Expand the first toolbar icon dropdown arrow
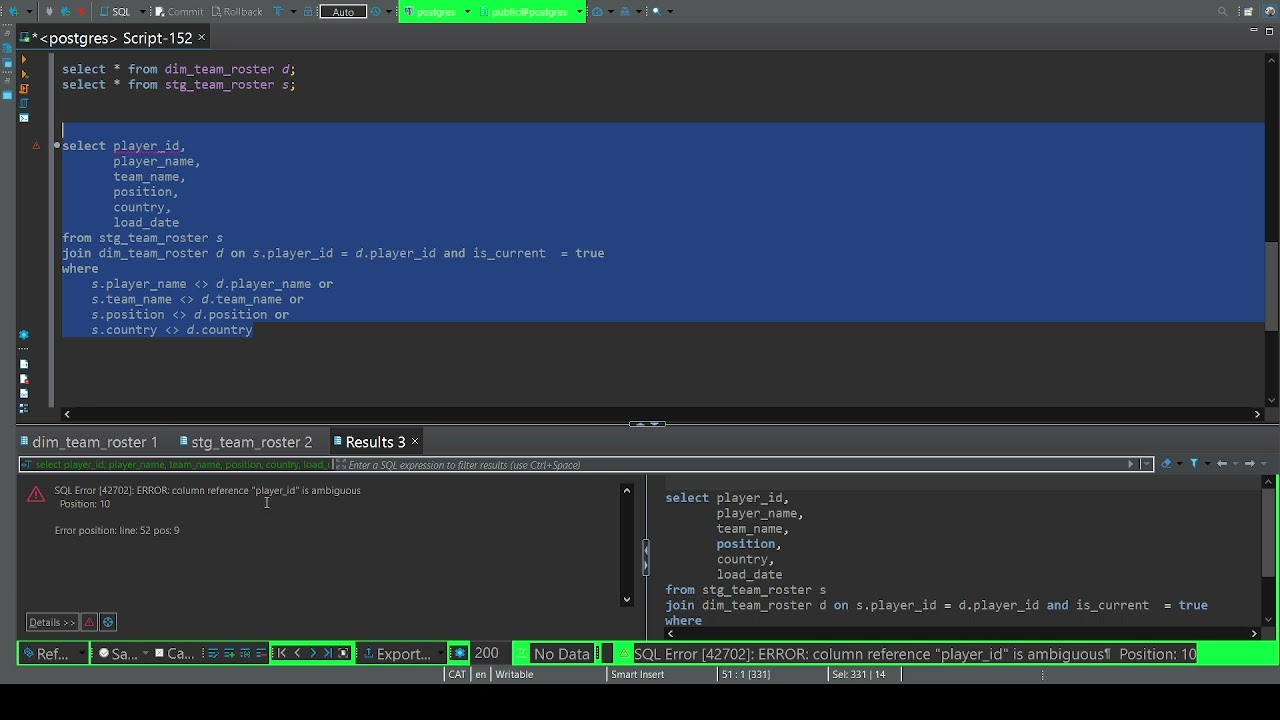Viewport: 1280px width, 720px height. click(28, 11)
